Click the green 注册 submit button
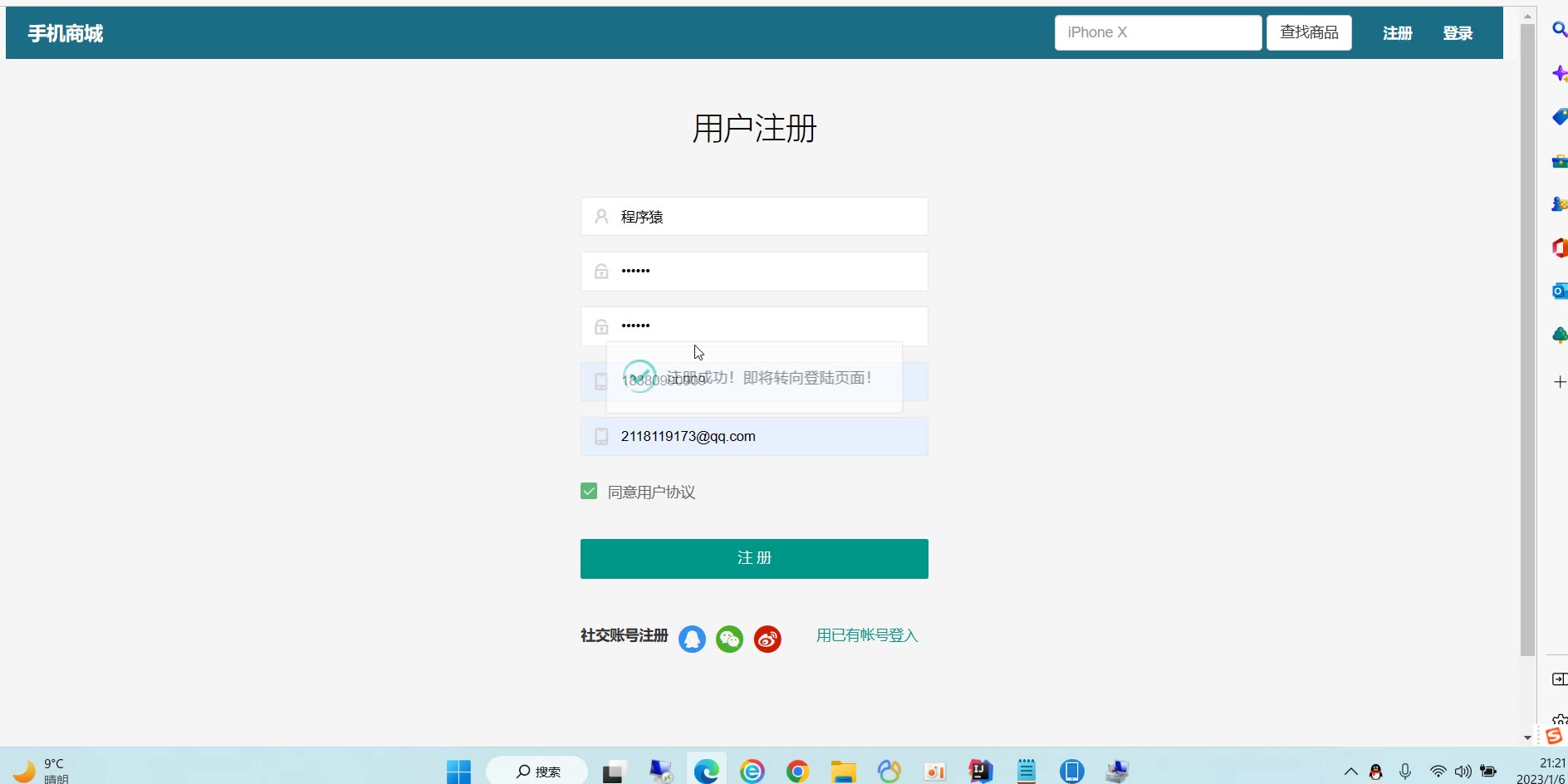Viewport: 1568px width, 784px height. pos(754,558)
